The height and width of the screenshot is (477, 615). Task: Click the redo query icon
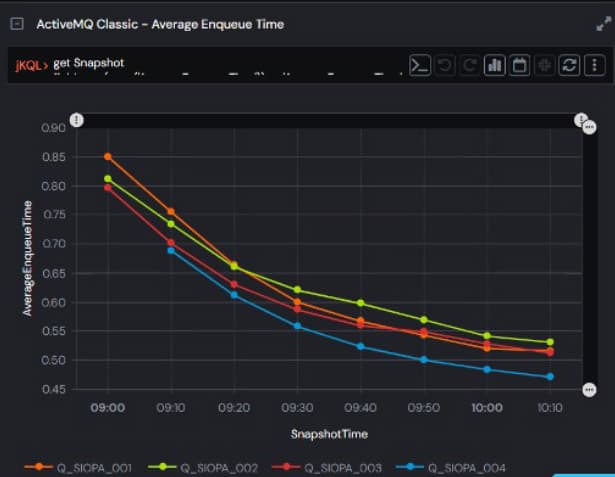[x=469, y=65]
